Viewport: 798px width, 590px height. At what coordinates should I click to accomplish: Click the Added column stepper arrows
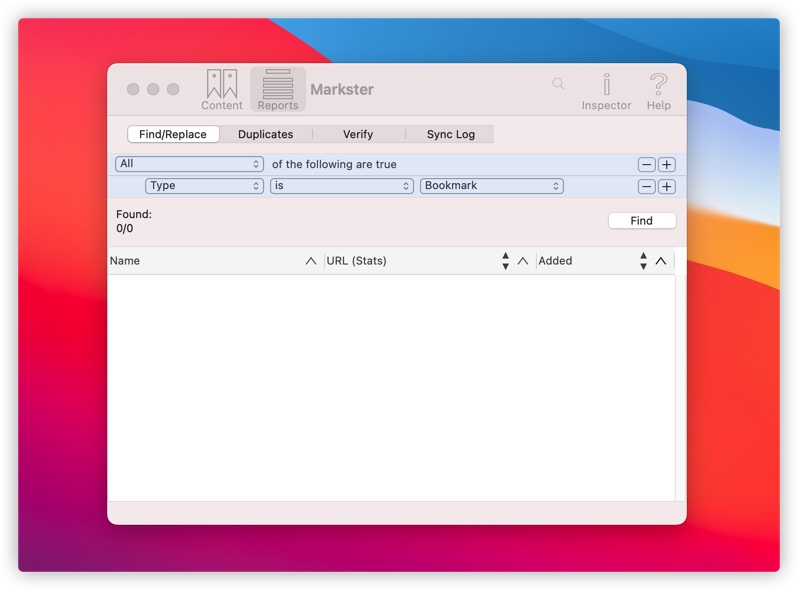point(643,261)
